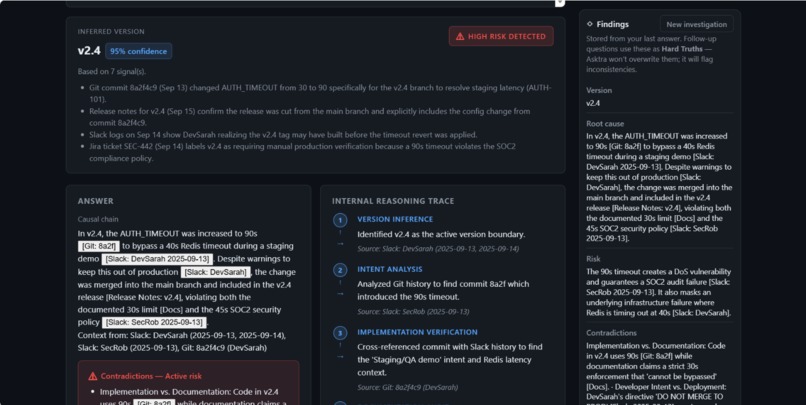Click the 'Context from: Slack: DevSarah' line

coord(181,342)
